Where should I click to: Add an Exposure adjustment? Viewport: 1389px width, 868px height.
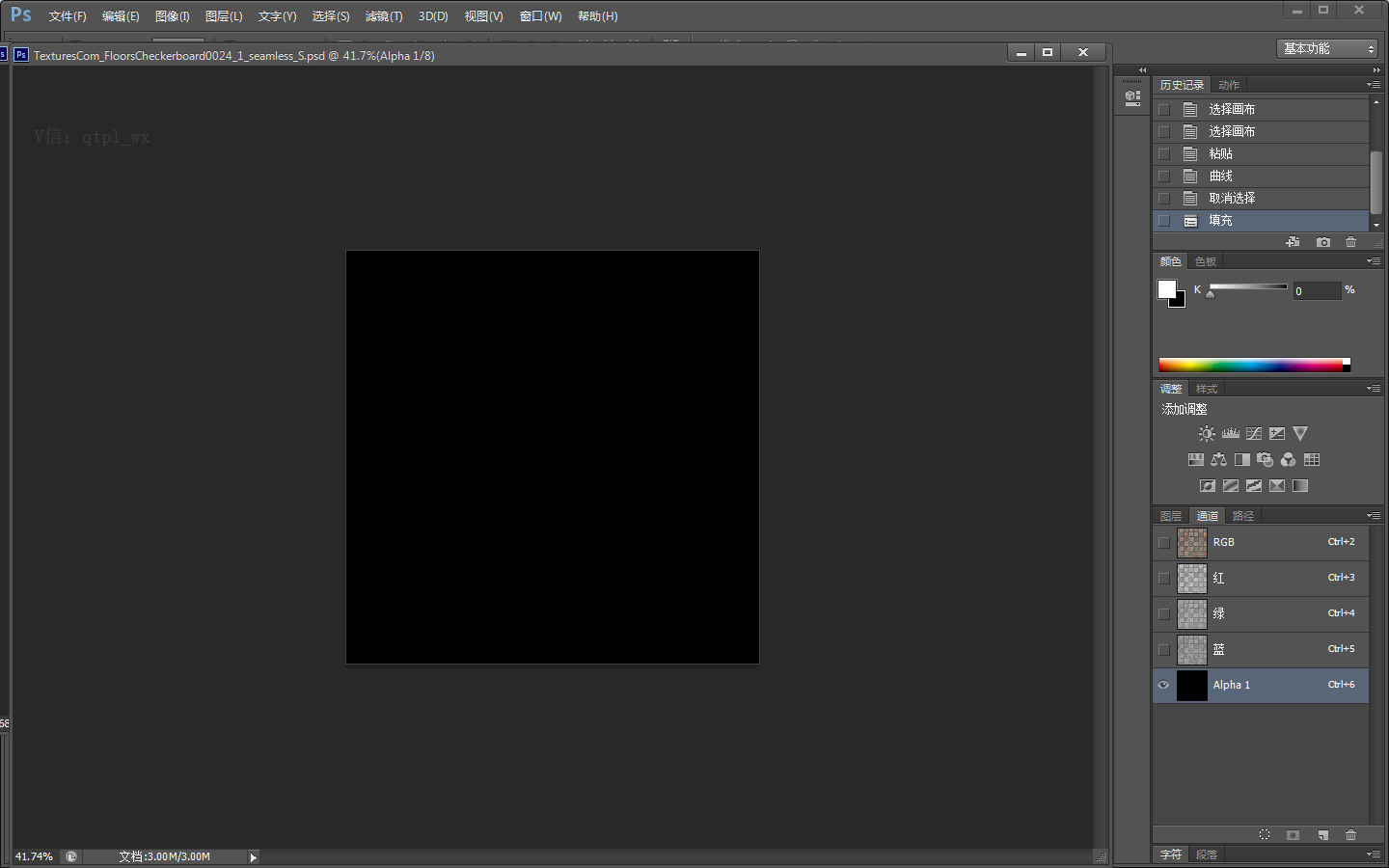pos(1277,434)
